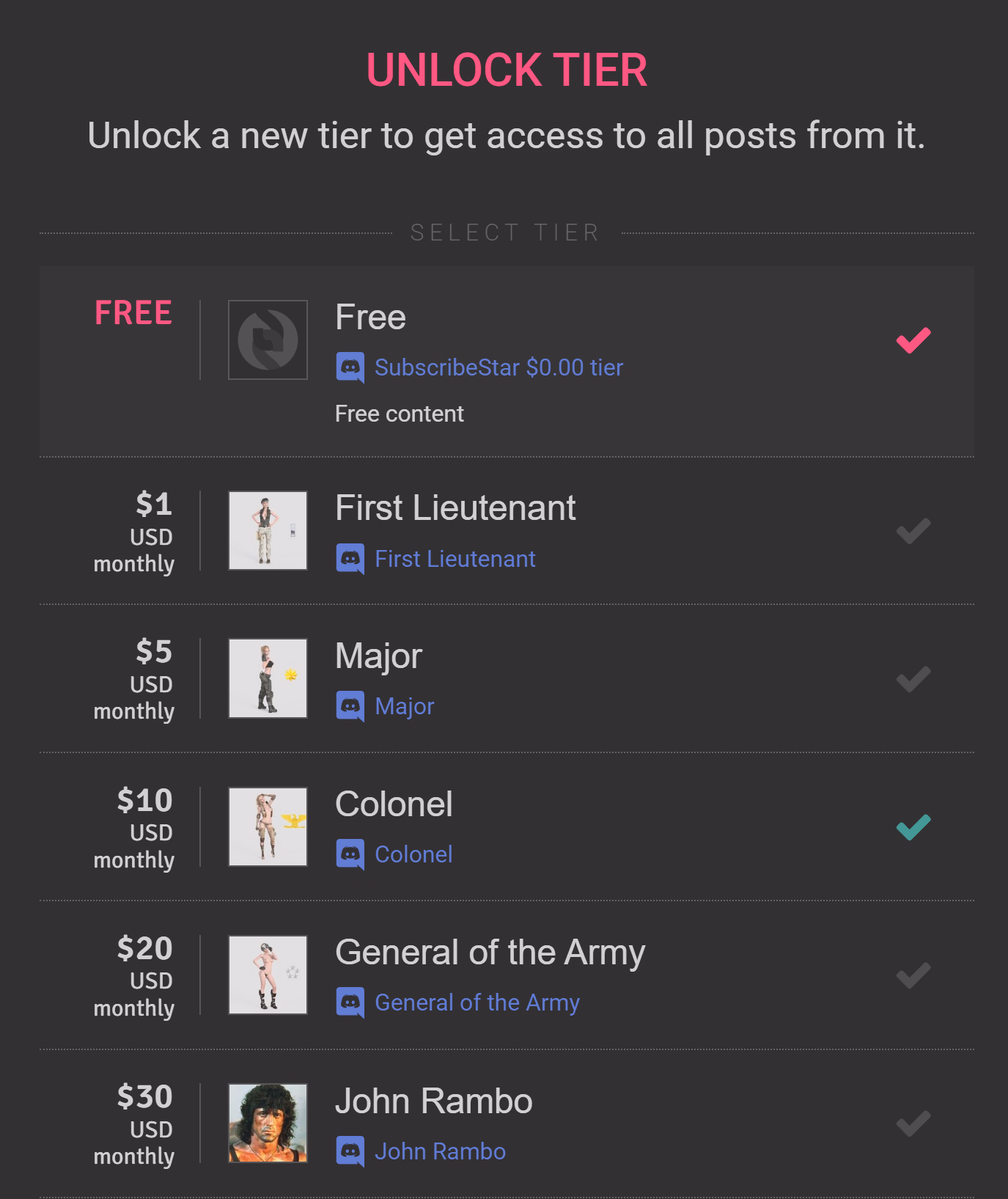
Task: Select the $1 First Lieutenant tier checkmark
Action: [x=913, y=531]
